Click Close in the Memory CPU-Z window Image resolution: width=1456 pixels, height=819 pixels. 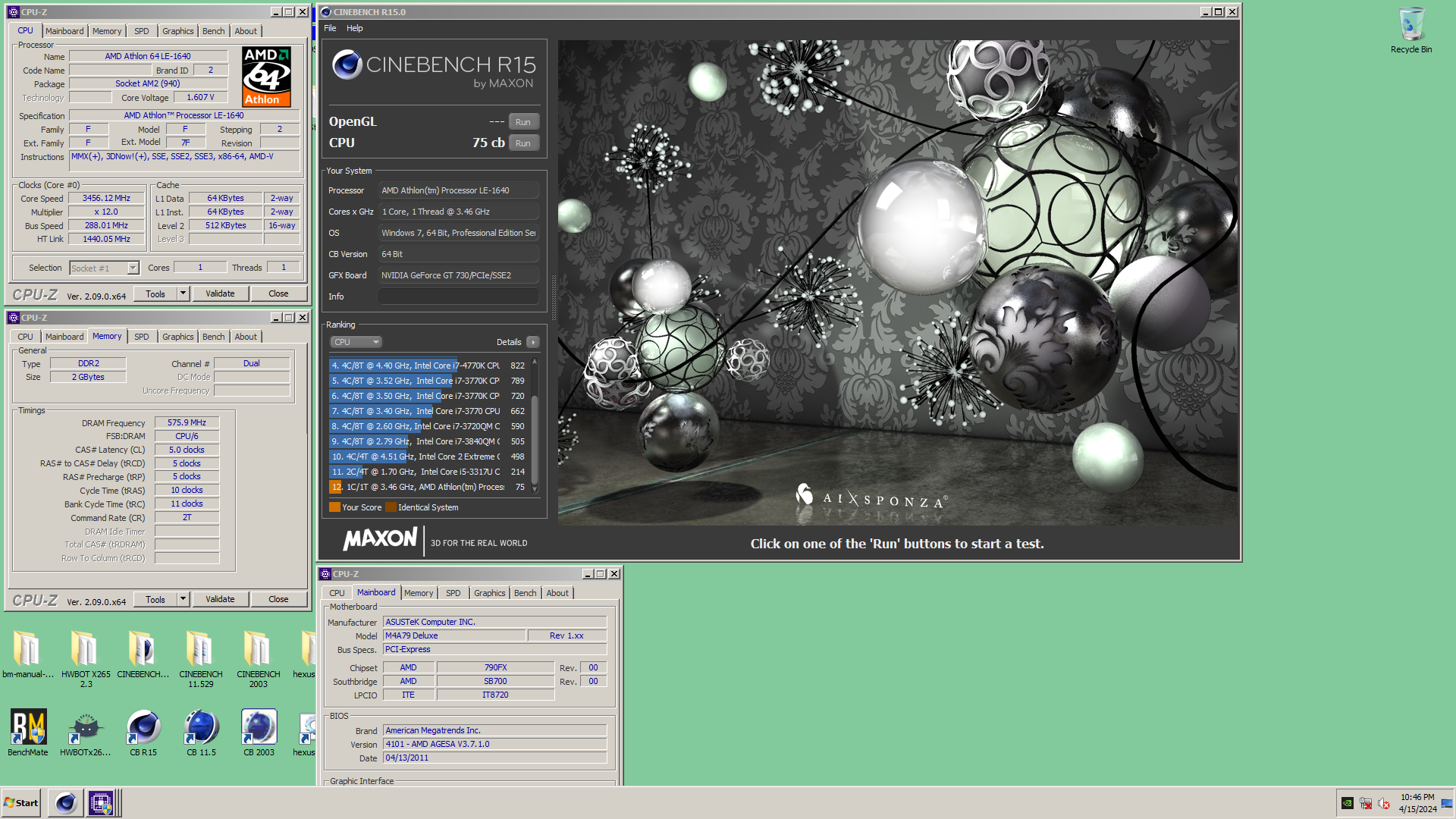click(278, 599)
